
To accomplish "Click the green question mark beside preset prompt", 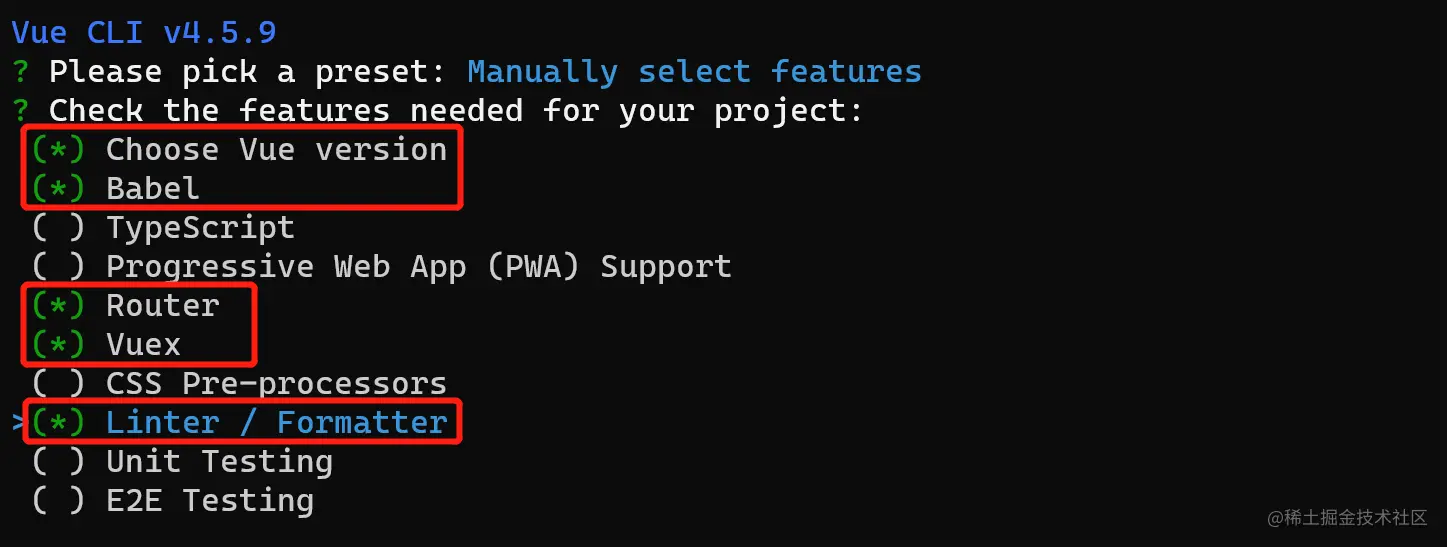I will (x=20, y=72).
